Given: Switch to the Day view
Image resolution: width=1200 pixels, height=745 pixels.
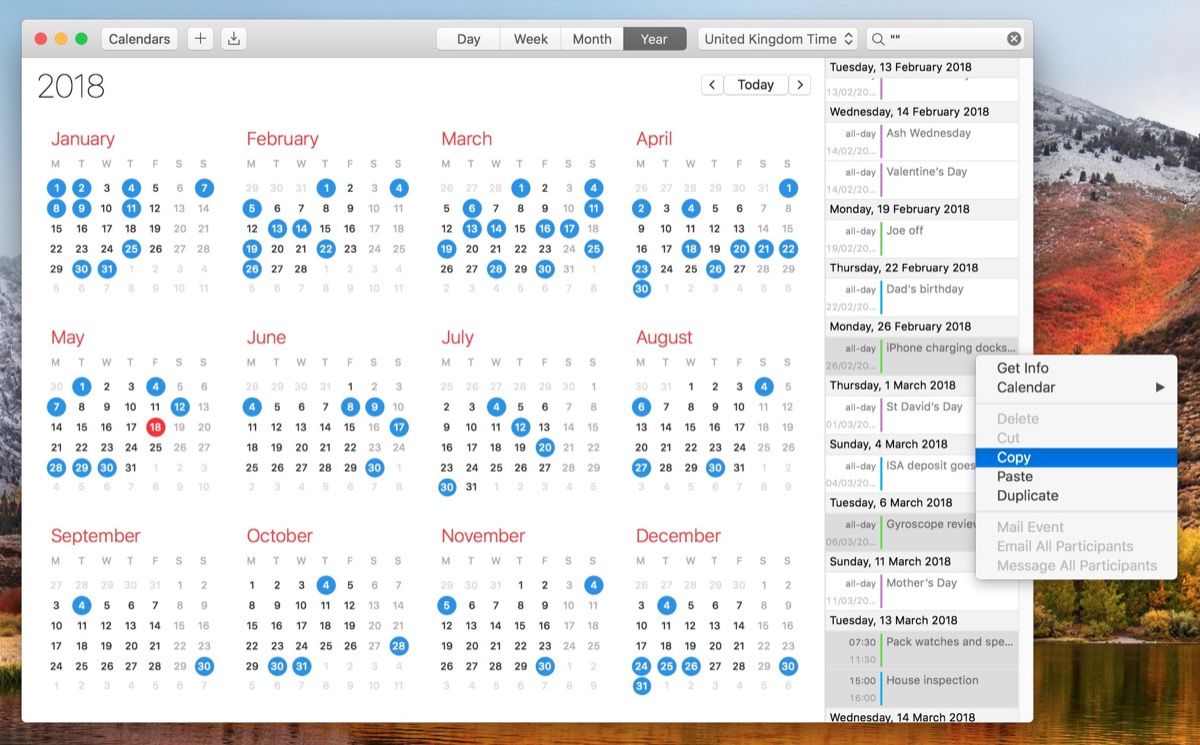Looking at the screenshot, I should tap(468, 39).
